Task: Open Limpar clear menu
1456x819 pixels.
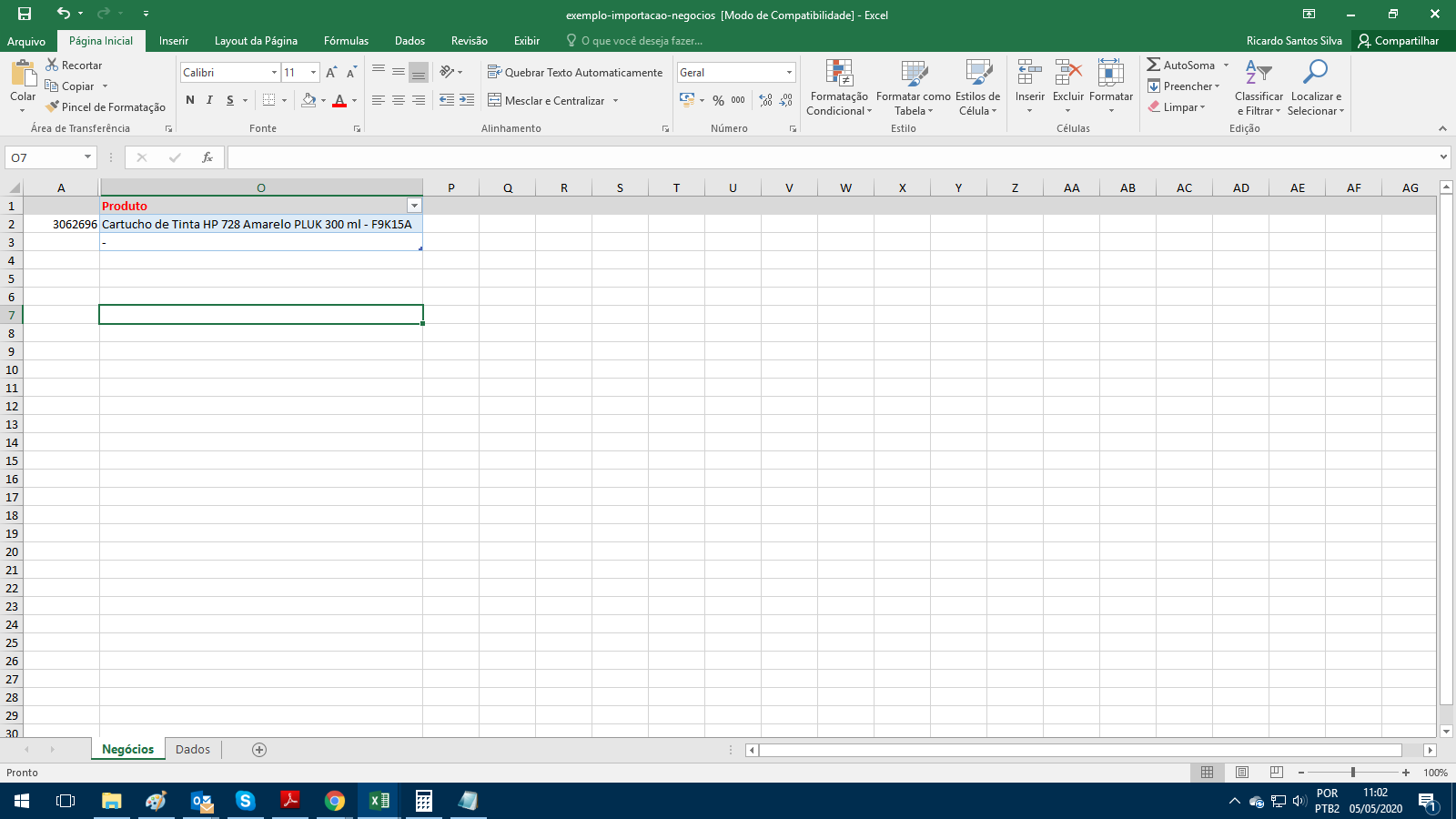Action: tap(1177, 107)
